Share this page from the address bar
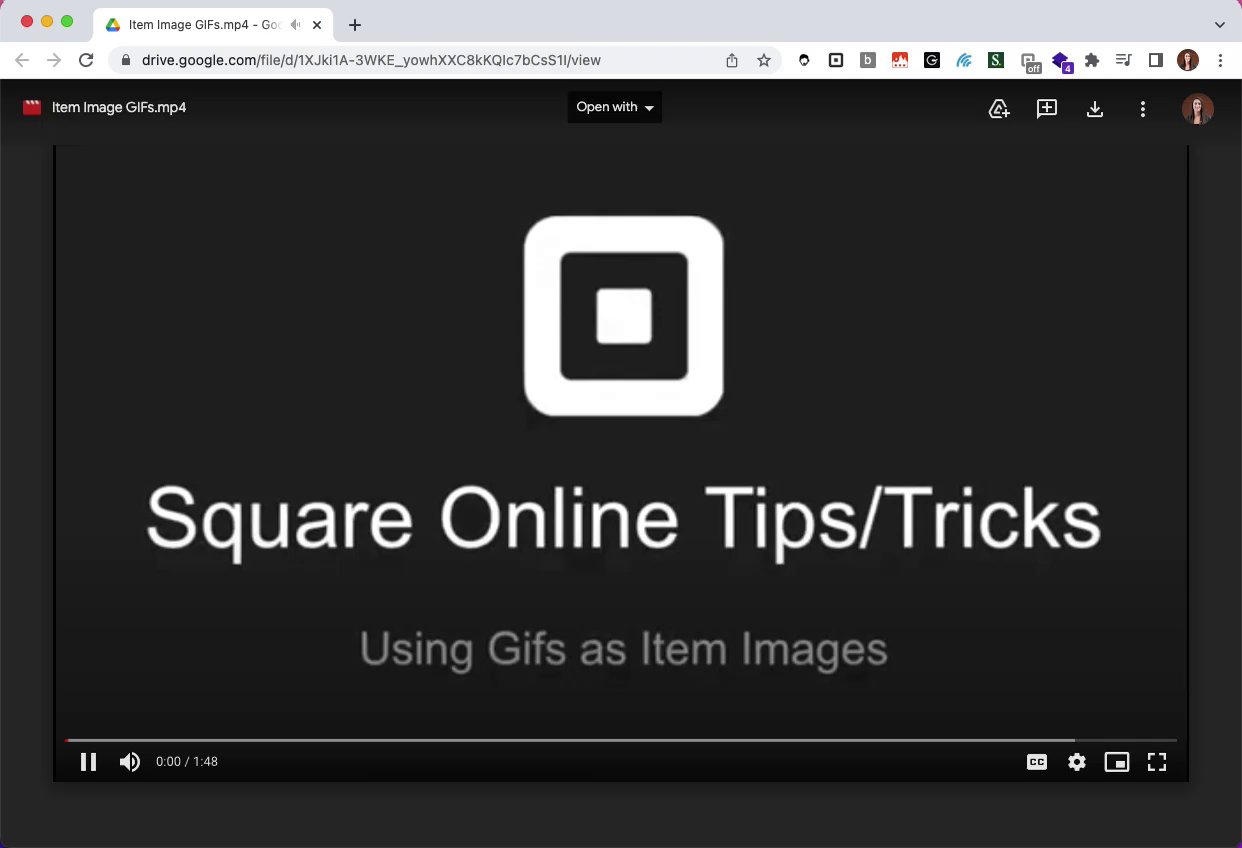This screenshot has height=848, width=1242. (732, 60)
